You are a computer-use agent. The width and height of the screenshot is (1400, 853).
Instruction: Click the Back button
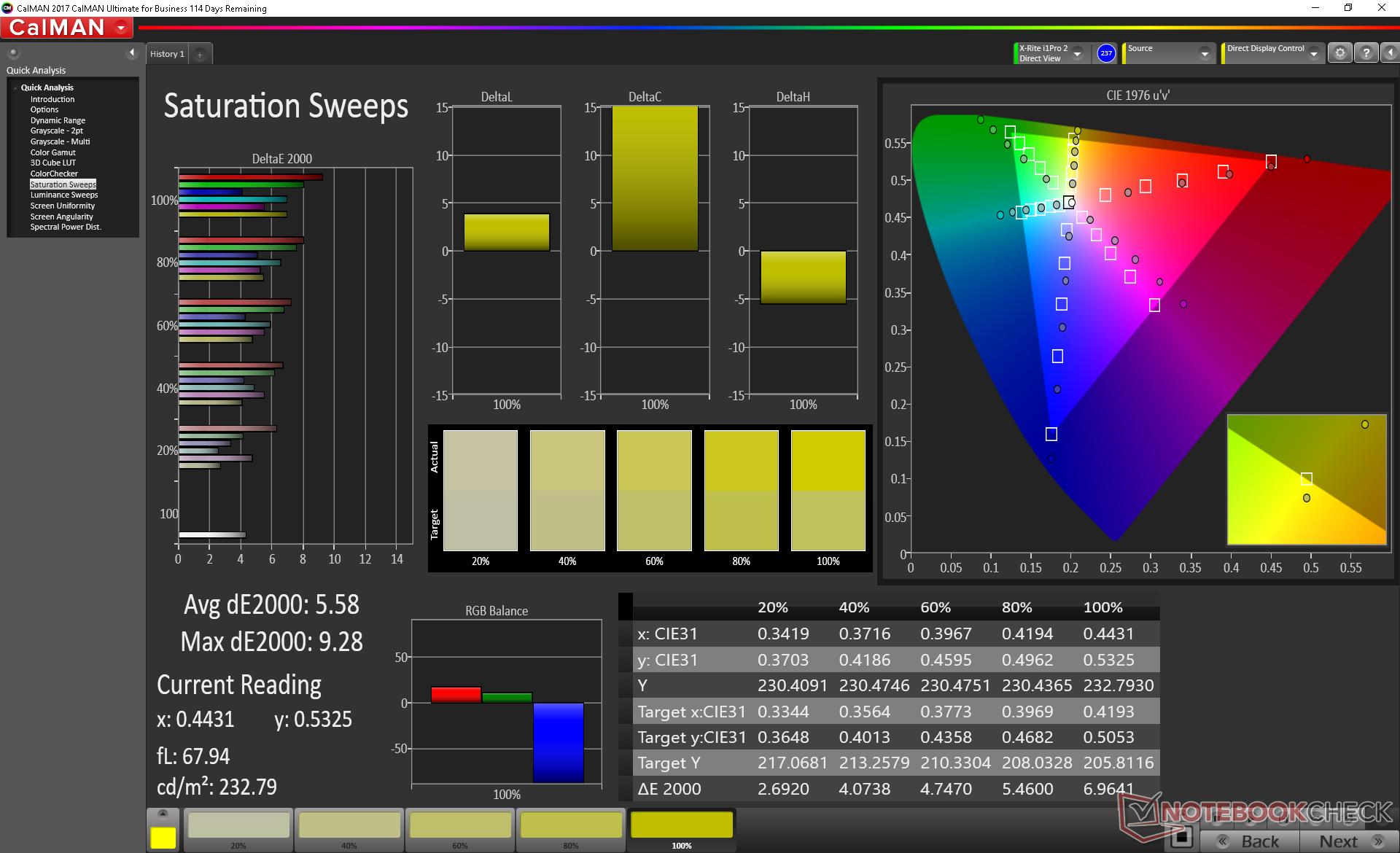[1249, 841]
